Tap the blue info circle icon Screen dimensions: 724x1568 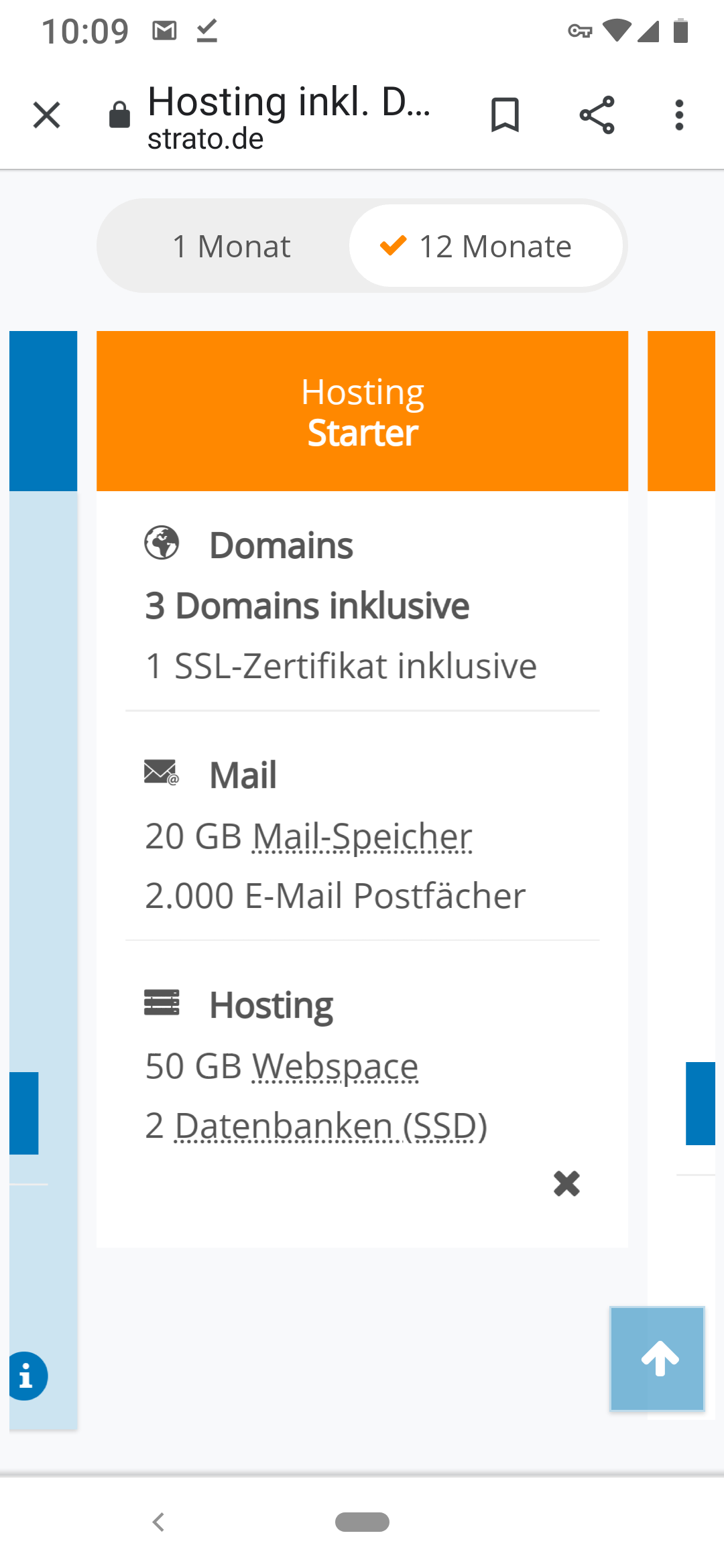tap(27, 1376)
